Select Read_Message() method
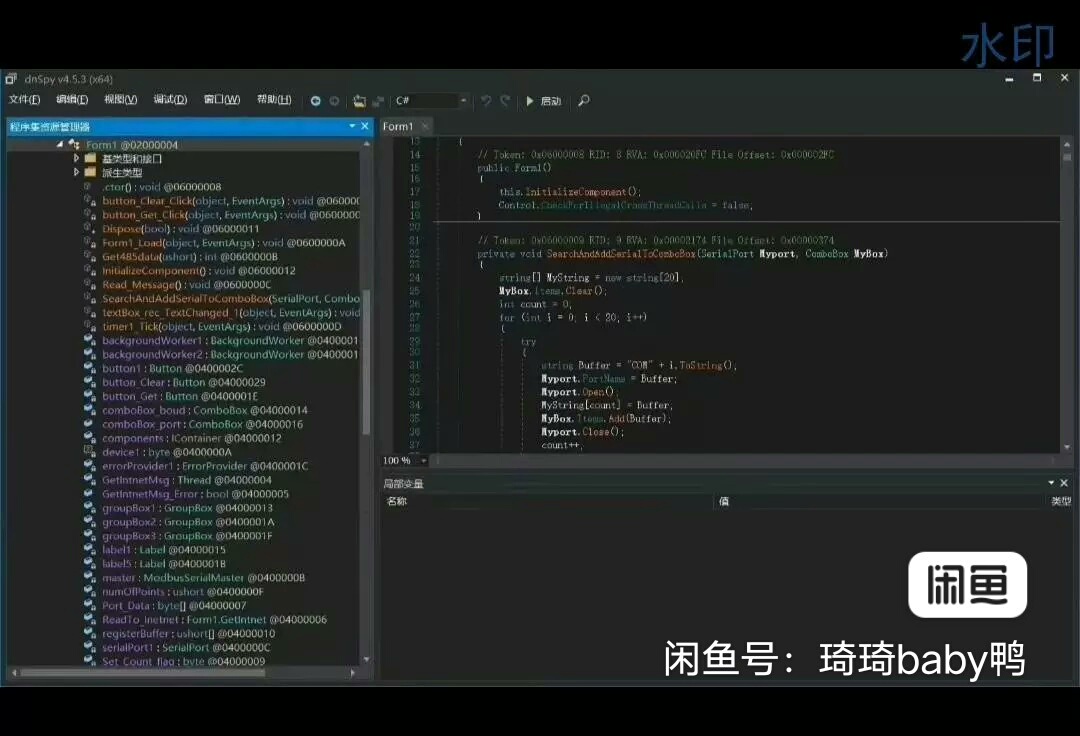The image size is (1080, 736). tap(187, 284)
